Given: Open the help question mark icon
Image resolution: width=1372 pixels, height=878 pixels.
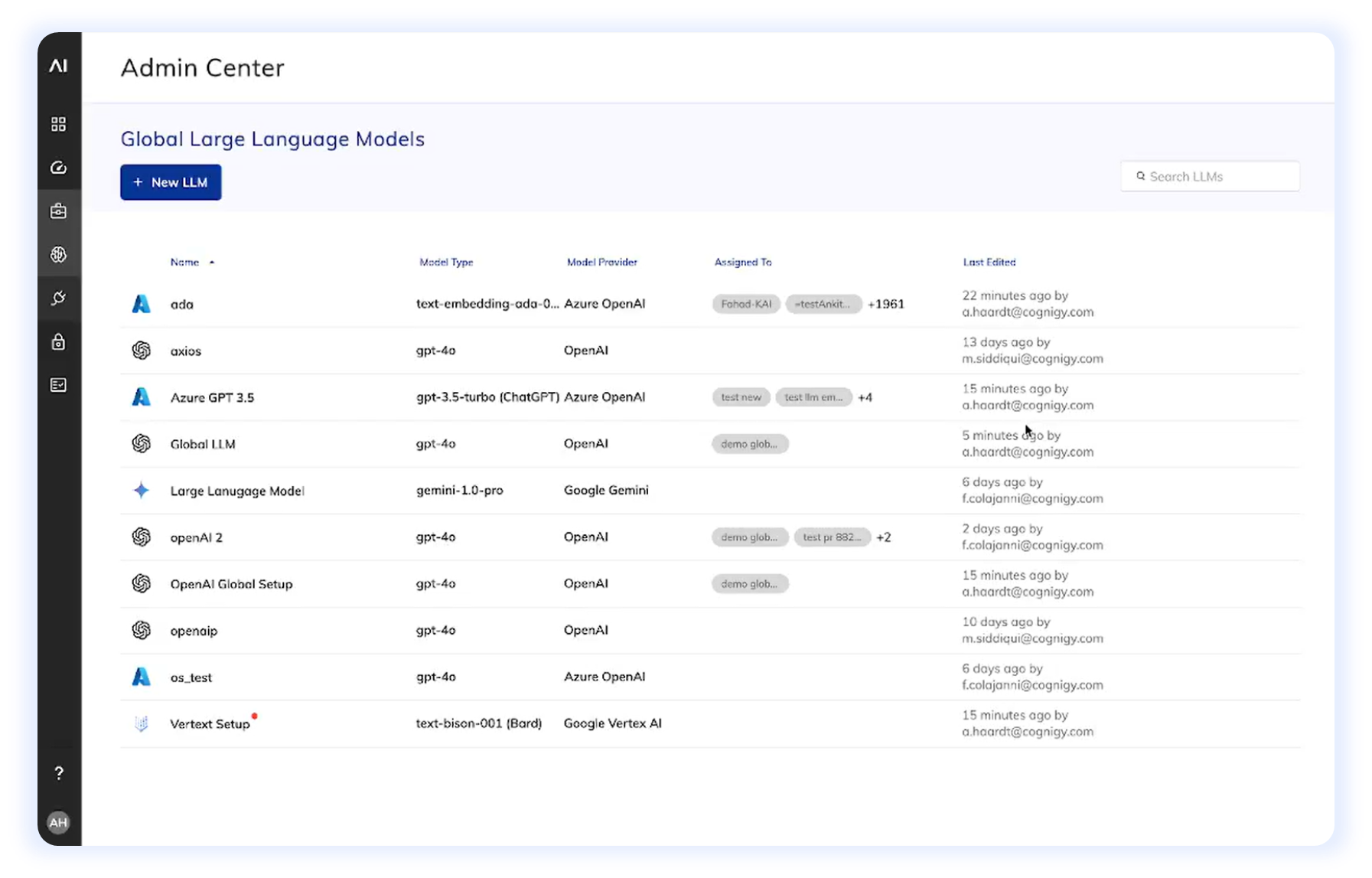Looking at the screenshot, I should pyautogui.click(x=58, y=773).
